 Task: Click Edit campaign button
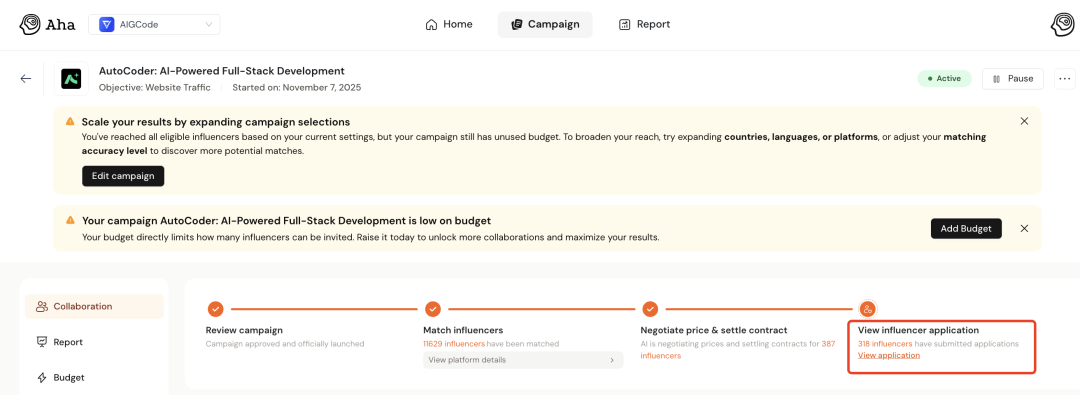[x=123, y=176]
